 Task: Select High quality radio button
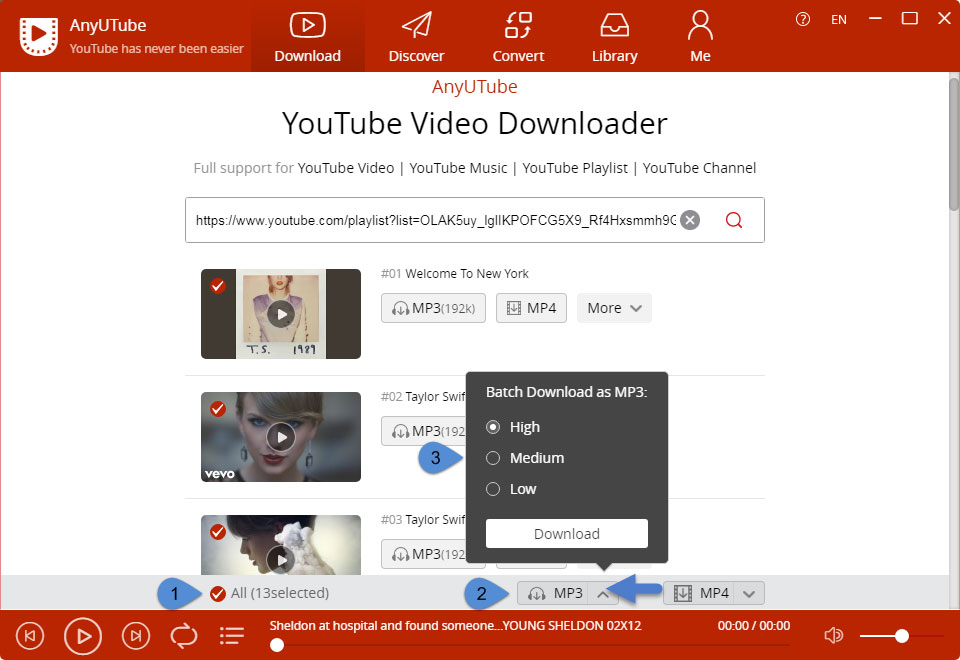pos(493,427)
